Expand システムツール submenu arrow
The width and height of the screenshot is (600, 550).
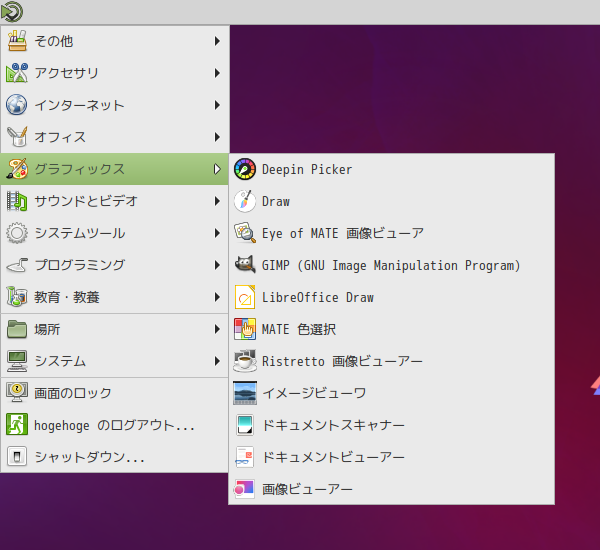coord(217,233)
